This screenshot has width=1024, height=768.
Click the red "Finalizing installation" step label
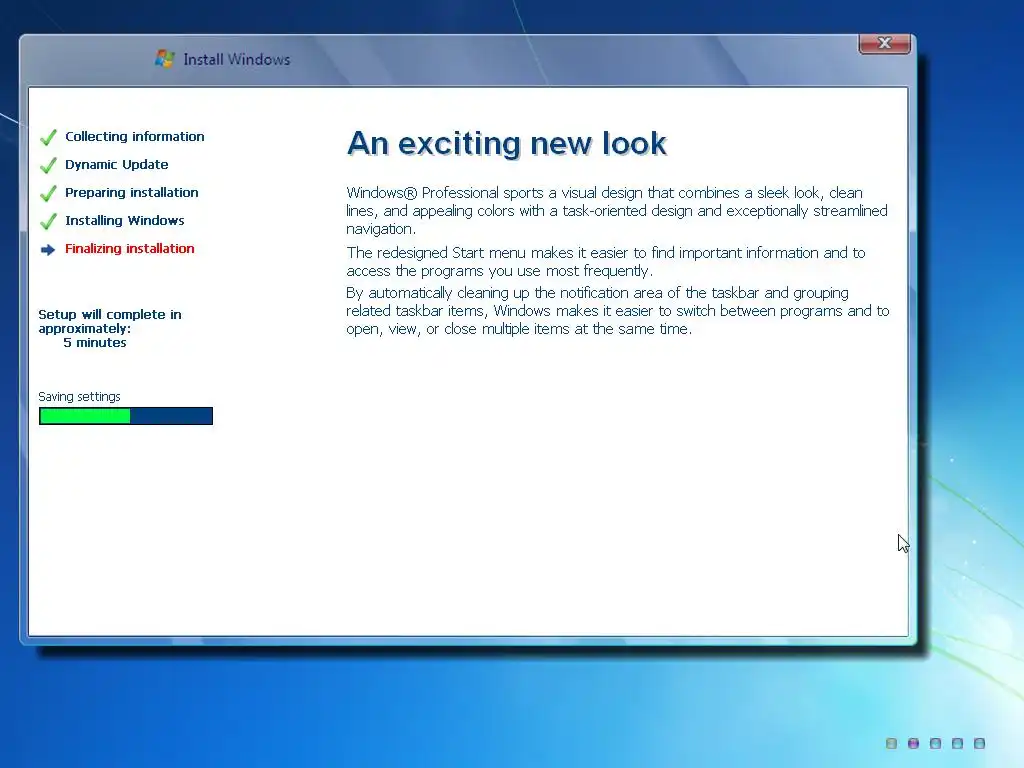(129, 249)
